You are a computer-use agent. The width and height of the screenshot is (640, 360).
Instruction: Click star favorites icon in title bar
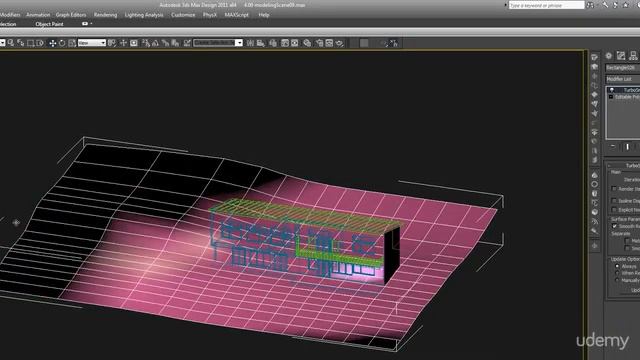(x=626, y=5)
